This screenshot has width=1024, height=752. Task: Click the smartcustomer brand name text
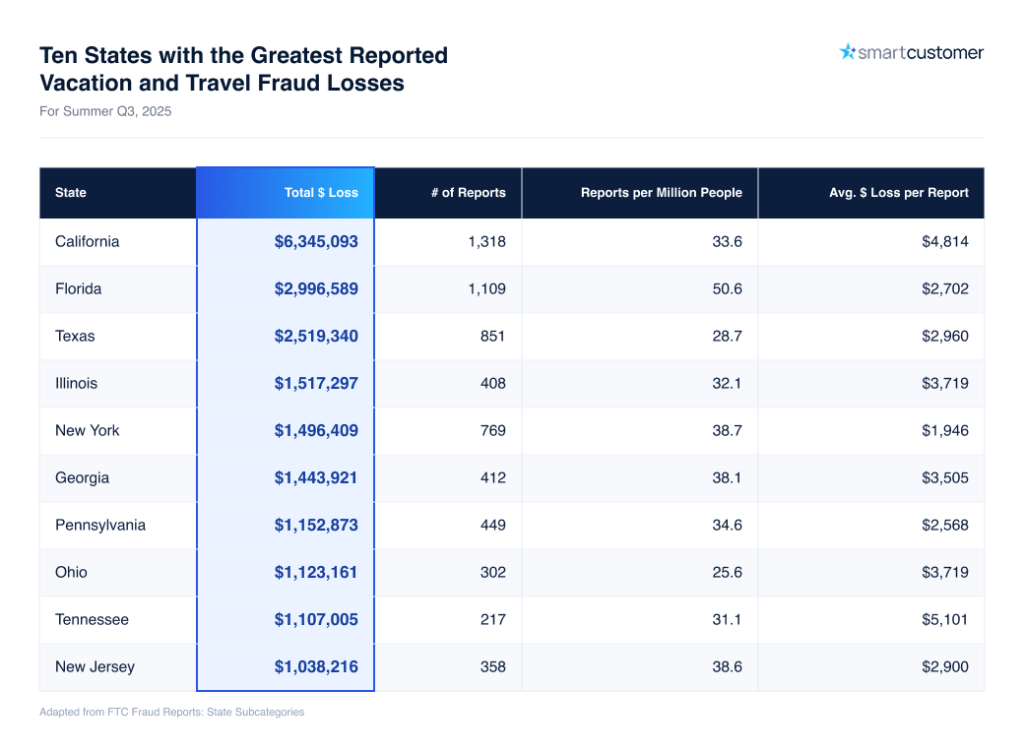pos(920,53)
